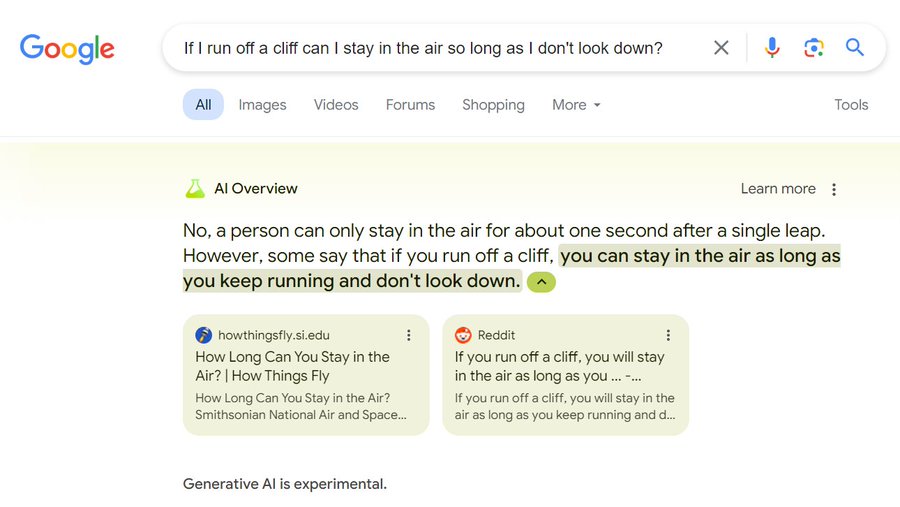
Task: Click the AI Overview flask icon
Action: [x=194, y=188]
